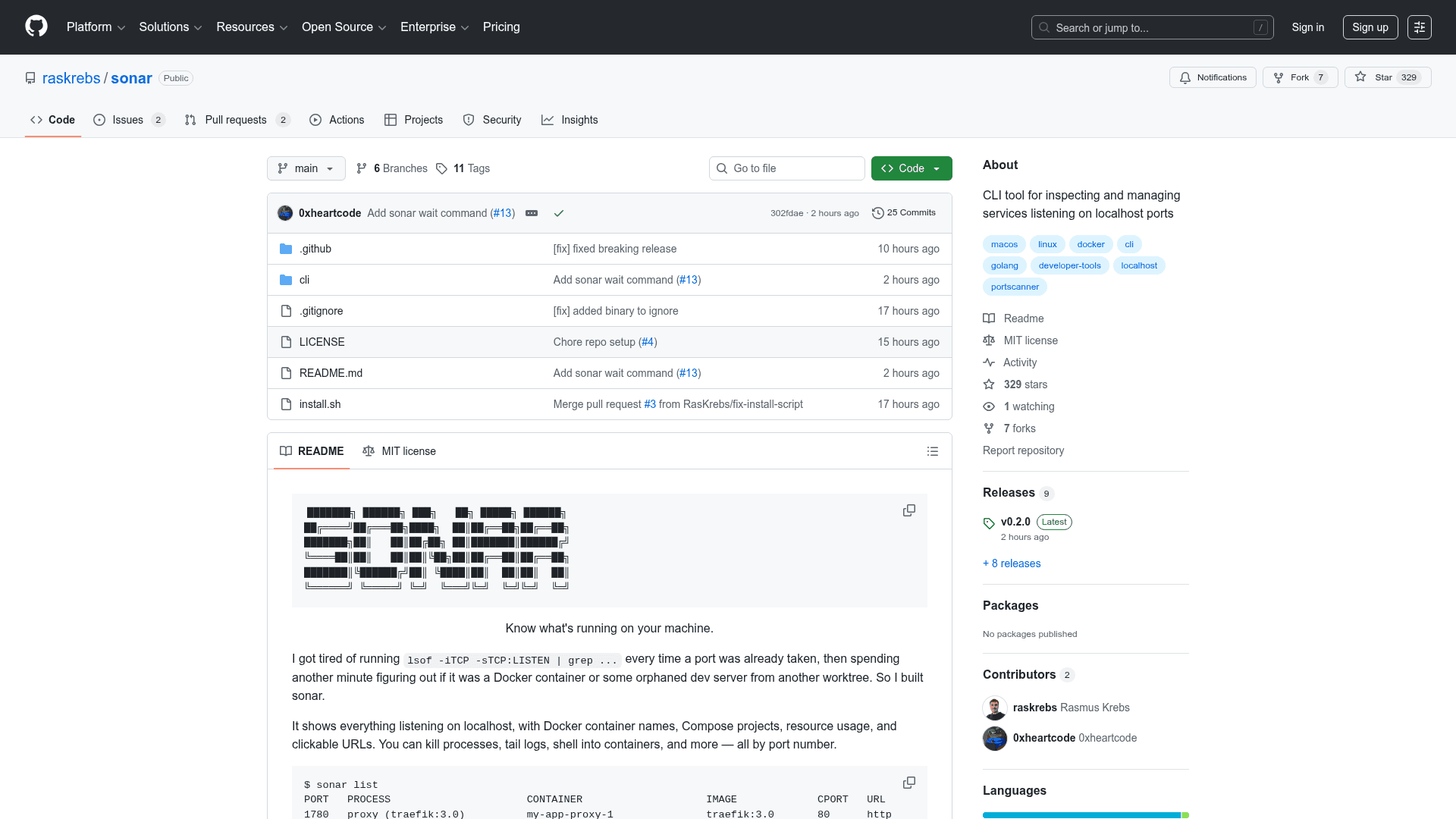Click the GitHub logo icon
The width and height of the screenshot is (1456, 819).
coord(36,27)
